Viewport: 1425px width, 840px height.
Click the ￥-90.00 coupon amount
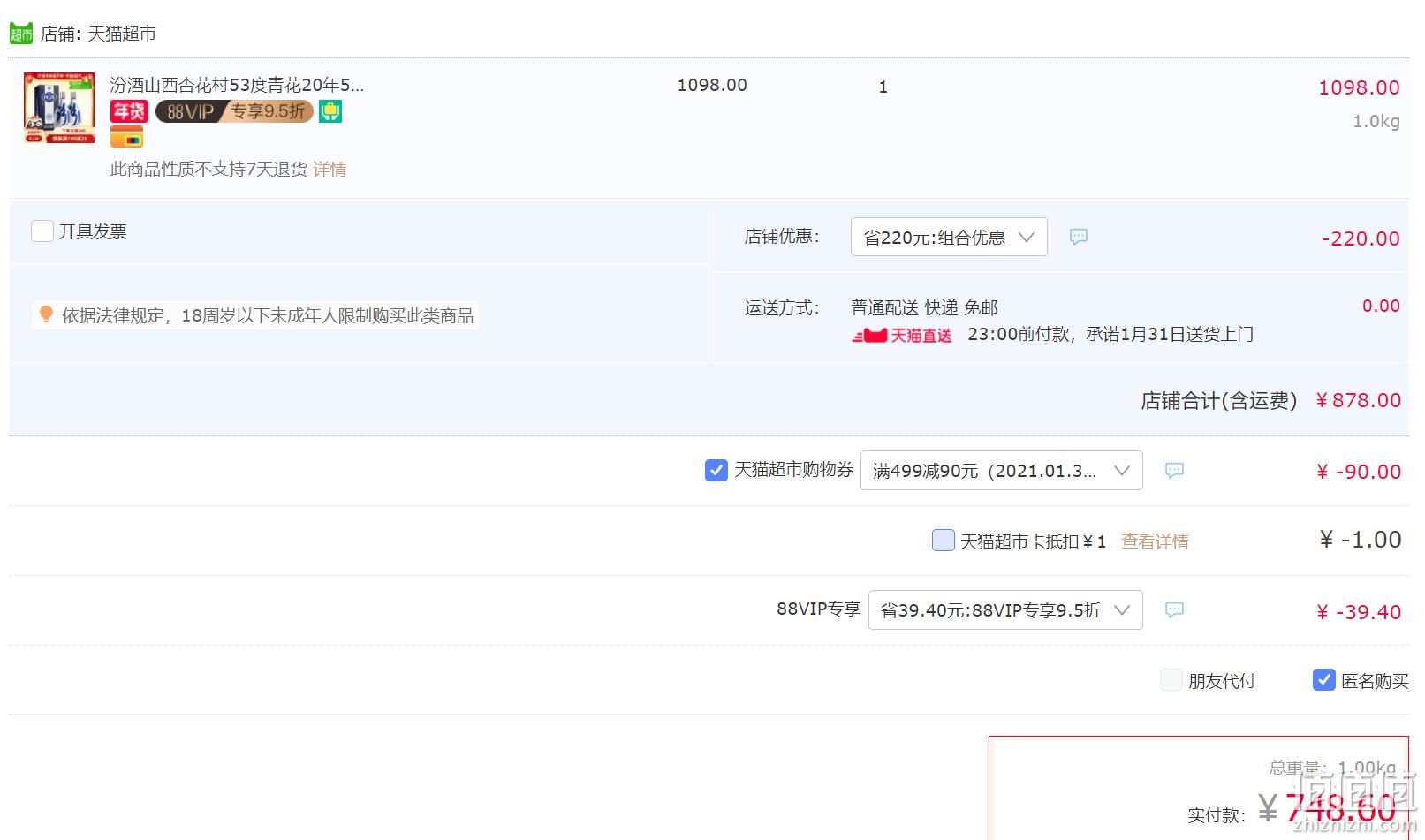pyautogui.click(x=1359, y=472)
